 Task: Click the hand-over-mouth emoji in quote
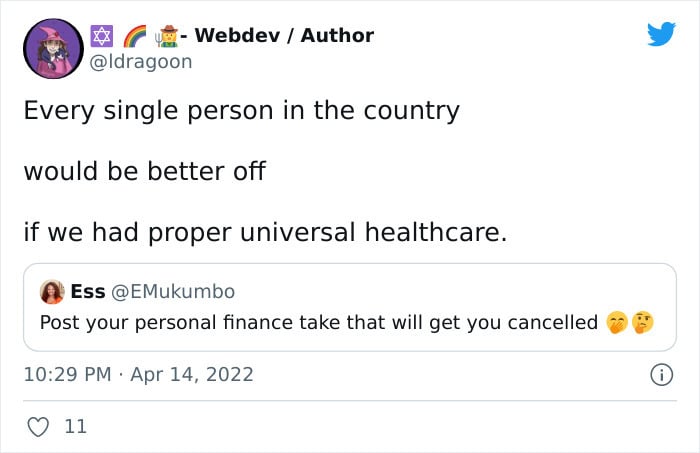[x=617, y=323]
